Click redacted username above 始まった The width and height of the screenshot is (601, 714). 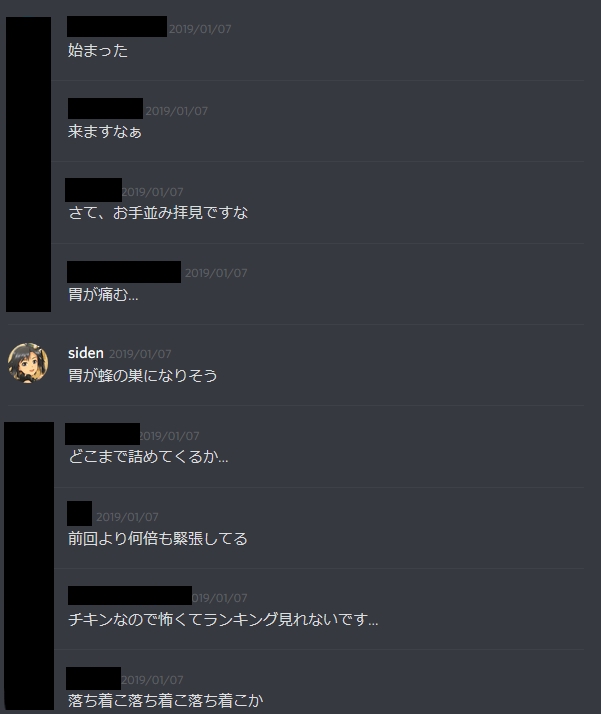coord(117,26)
